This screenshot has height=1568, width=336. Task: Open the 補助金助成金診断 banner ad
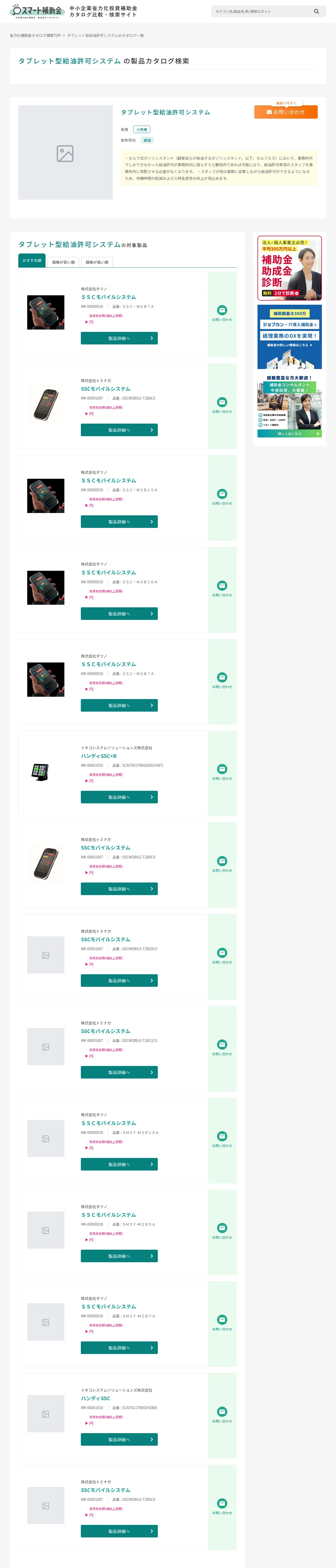290,268
